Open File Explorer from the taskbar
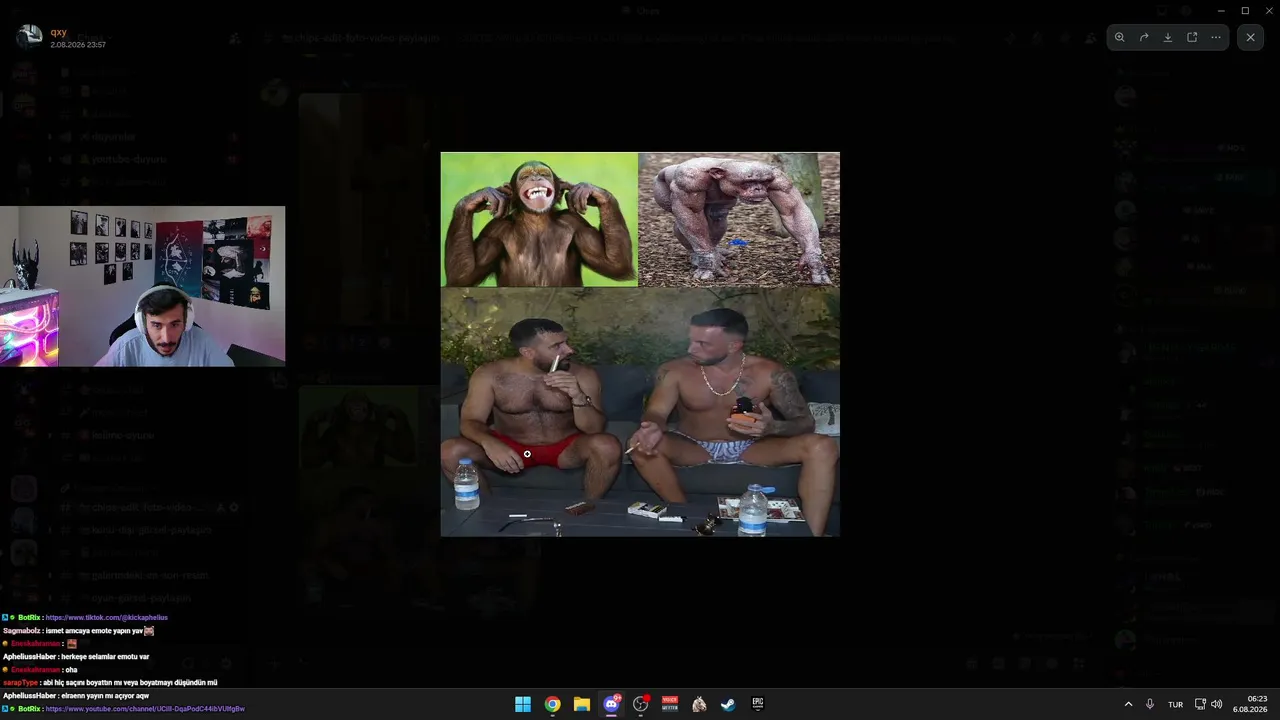The image size is (1280, 720). [x=582, y=704]
